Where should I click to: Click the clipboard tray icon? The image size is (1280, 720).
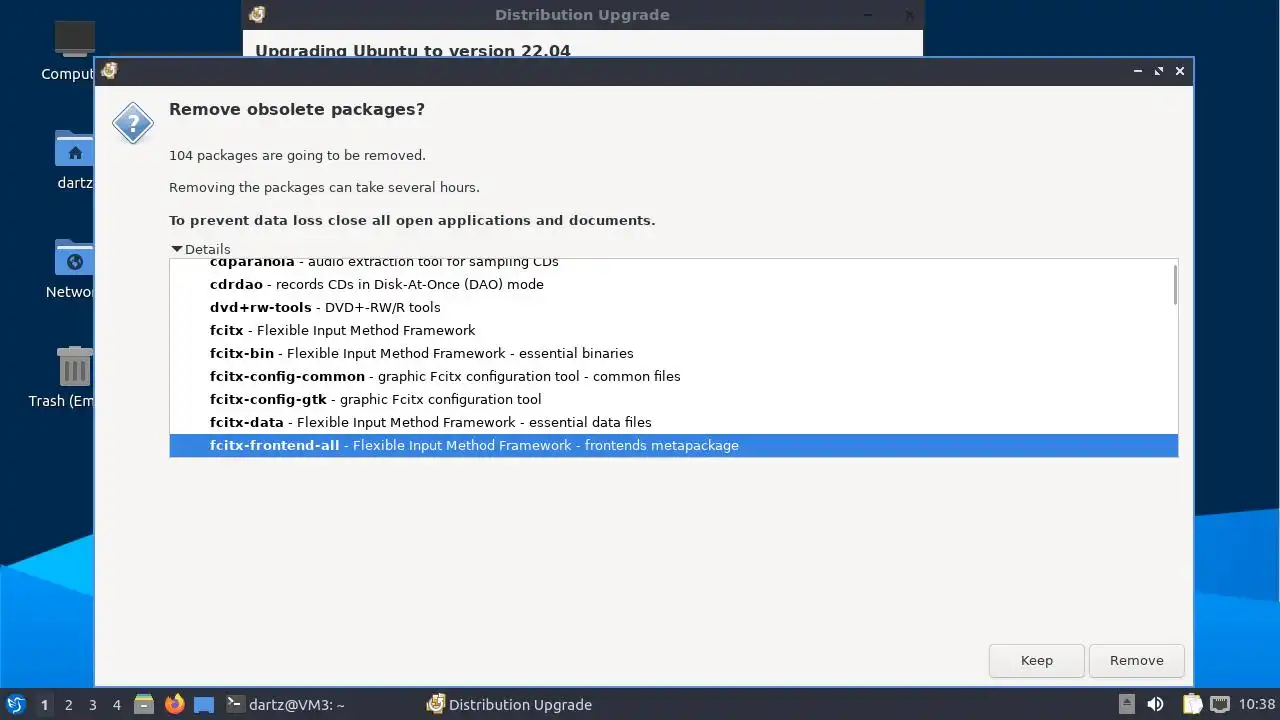pos(1191,704)
